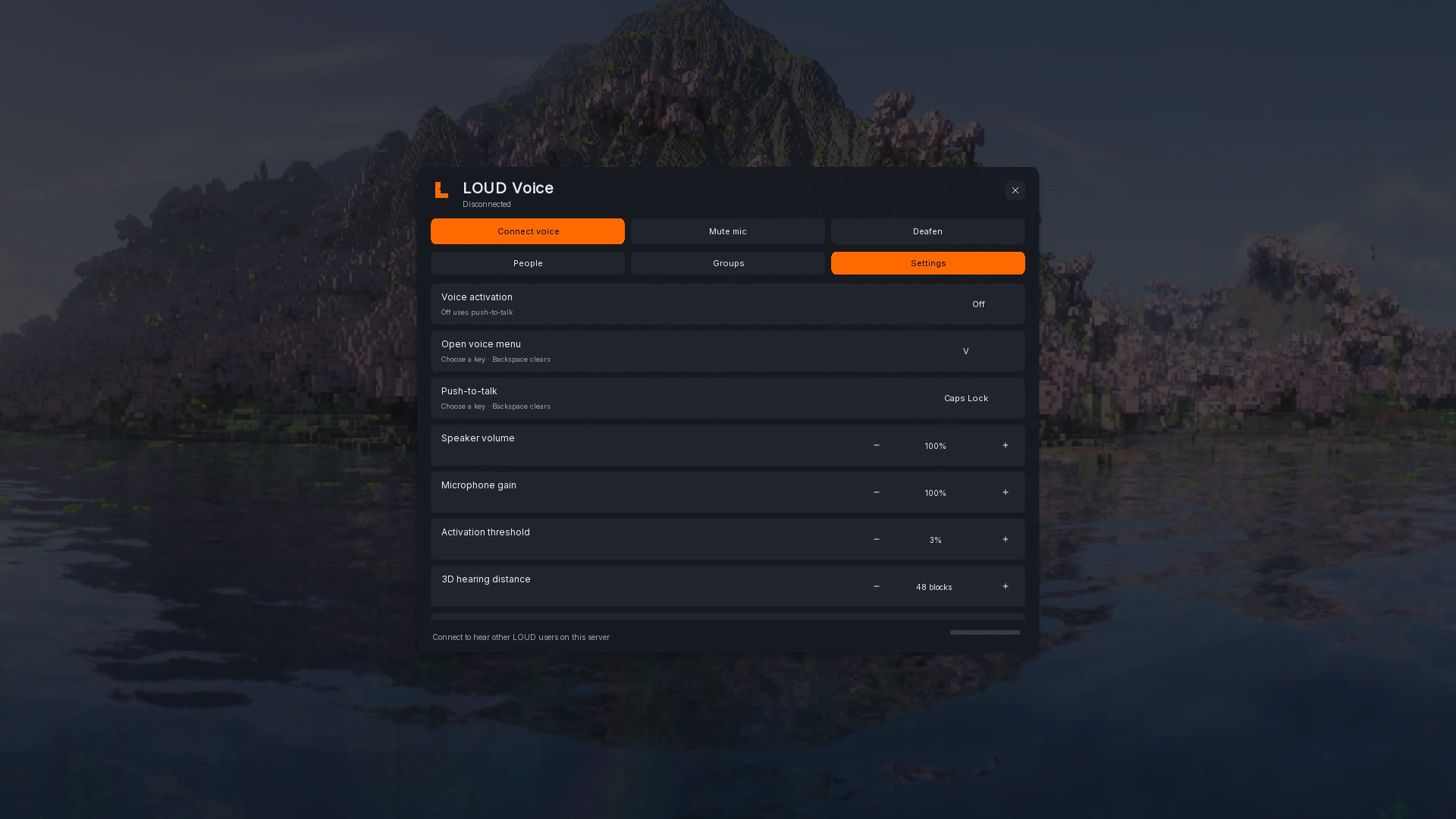Raise Microphone gain with plus icon
This screenshot has width=1456, height=819.
(1006, 492)
